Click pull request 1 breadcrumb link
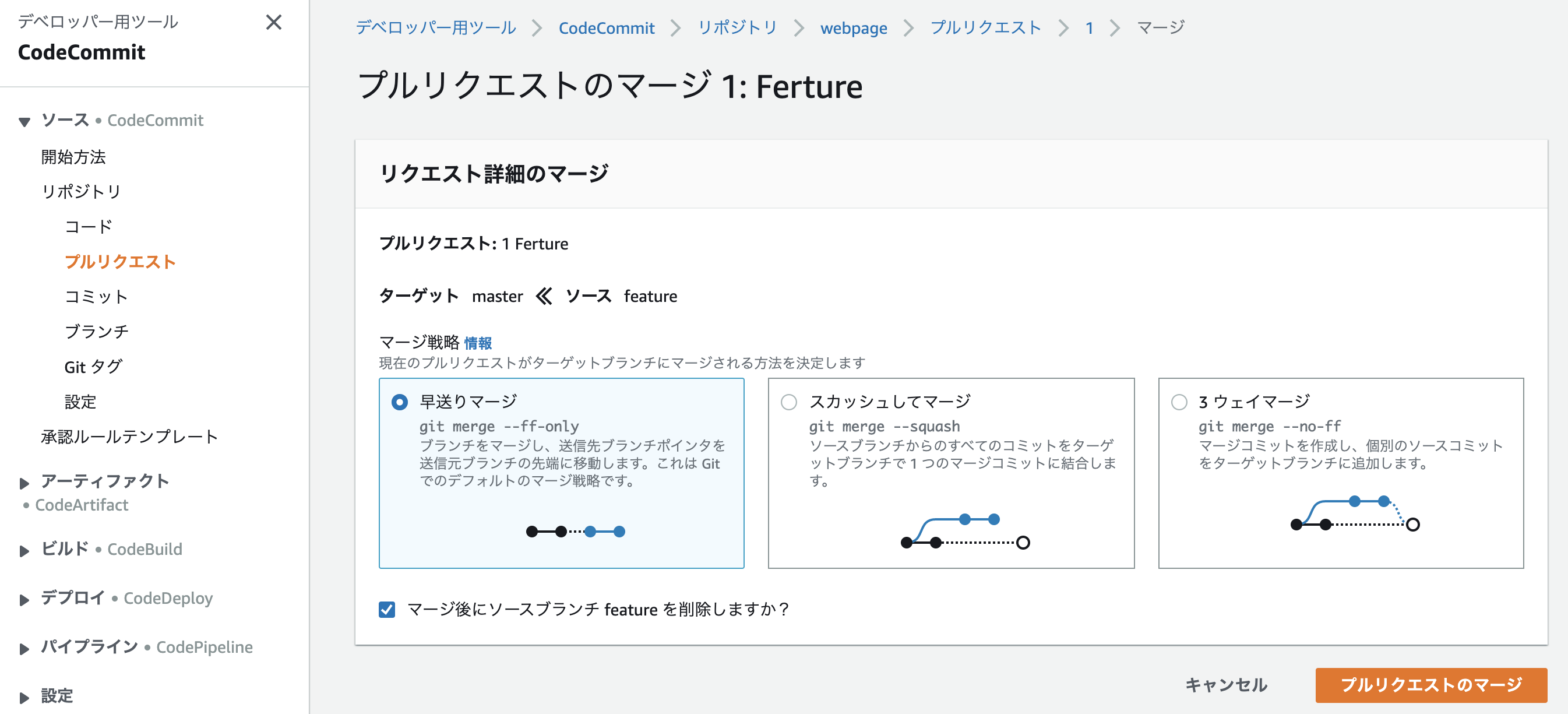The height and width of the screenshot is (714, 1568). [x=1089, y=27]
